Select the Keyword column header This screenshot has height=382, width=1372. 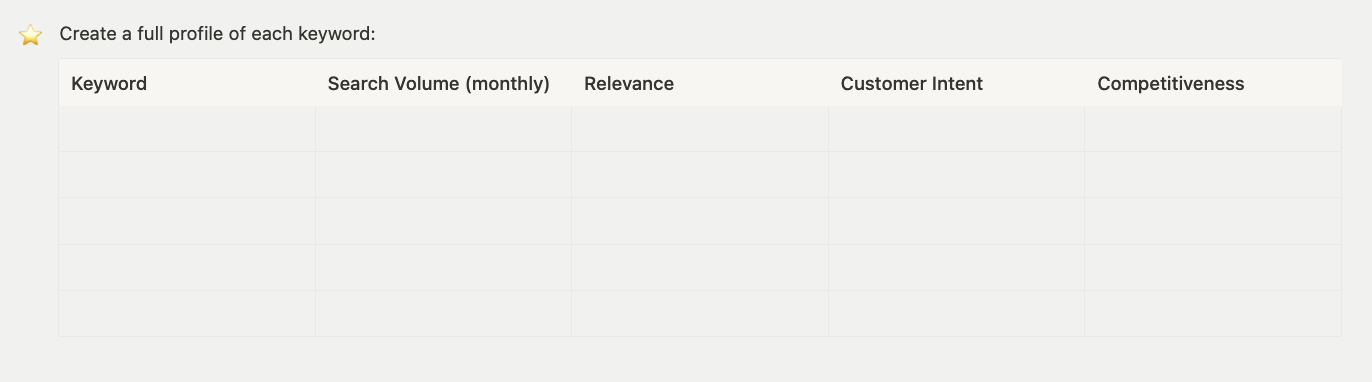pos(187,83)
